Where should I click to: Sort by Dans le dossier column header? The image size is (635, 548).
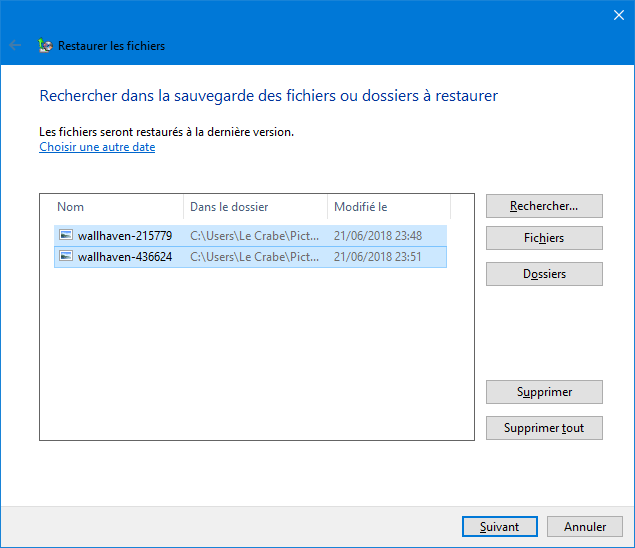pos(255,207)
